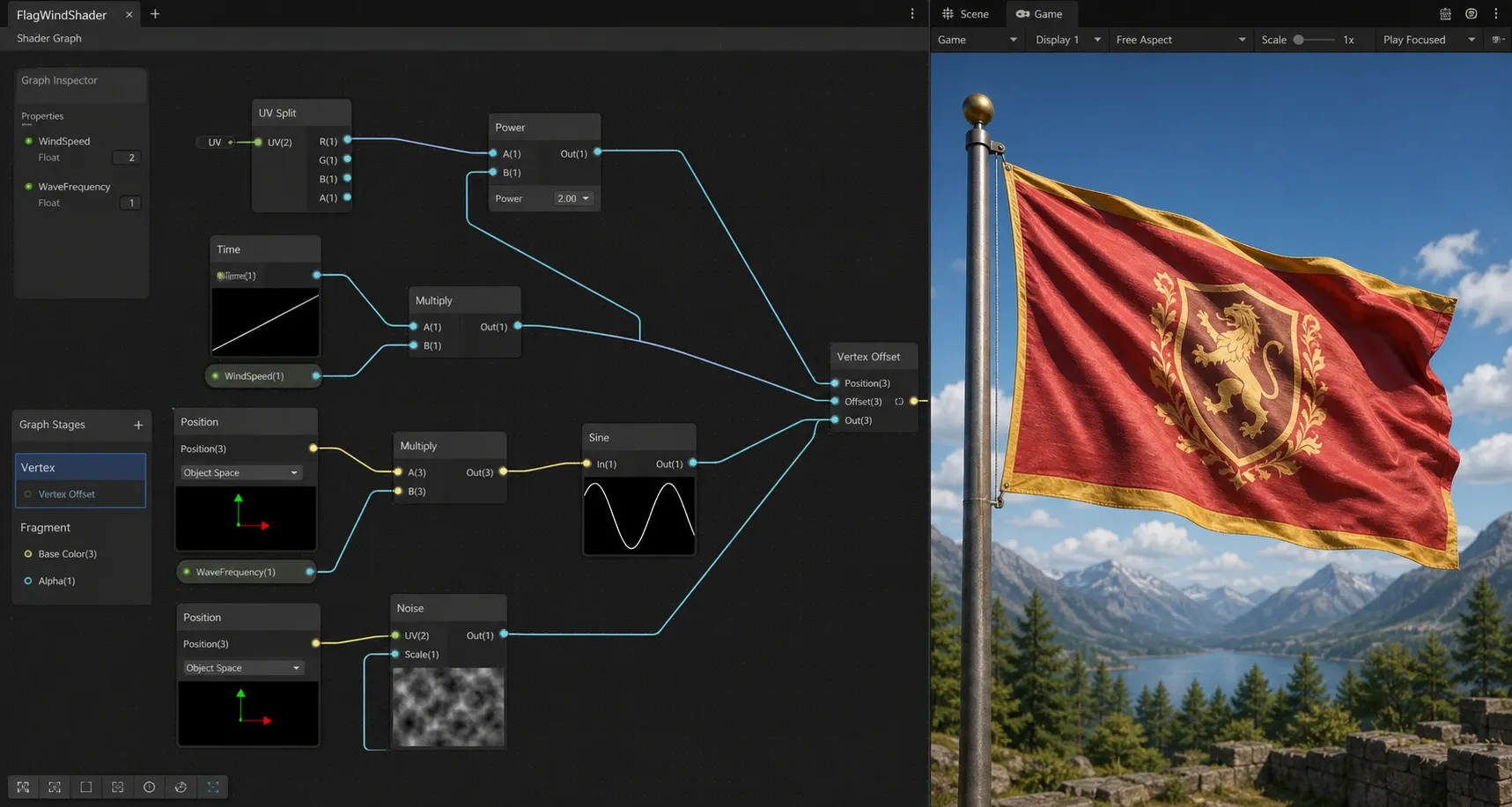This screenshot has width=1512, height=807.
Task: Close the FlagWindShader tab
Action: click(x=129, y=15)
